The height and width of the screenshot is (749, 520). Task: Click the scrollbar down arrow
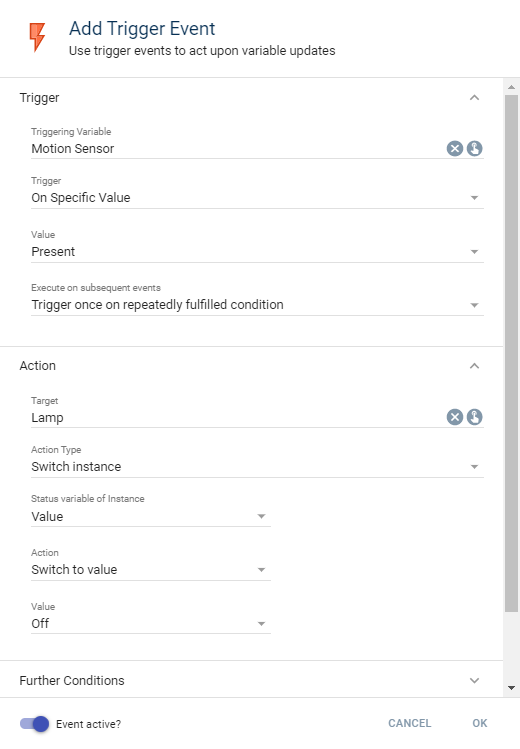[511, 688]
